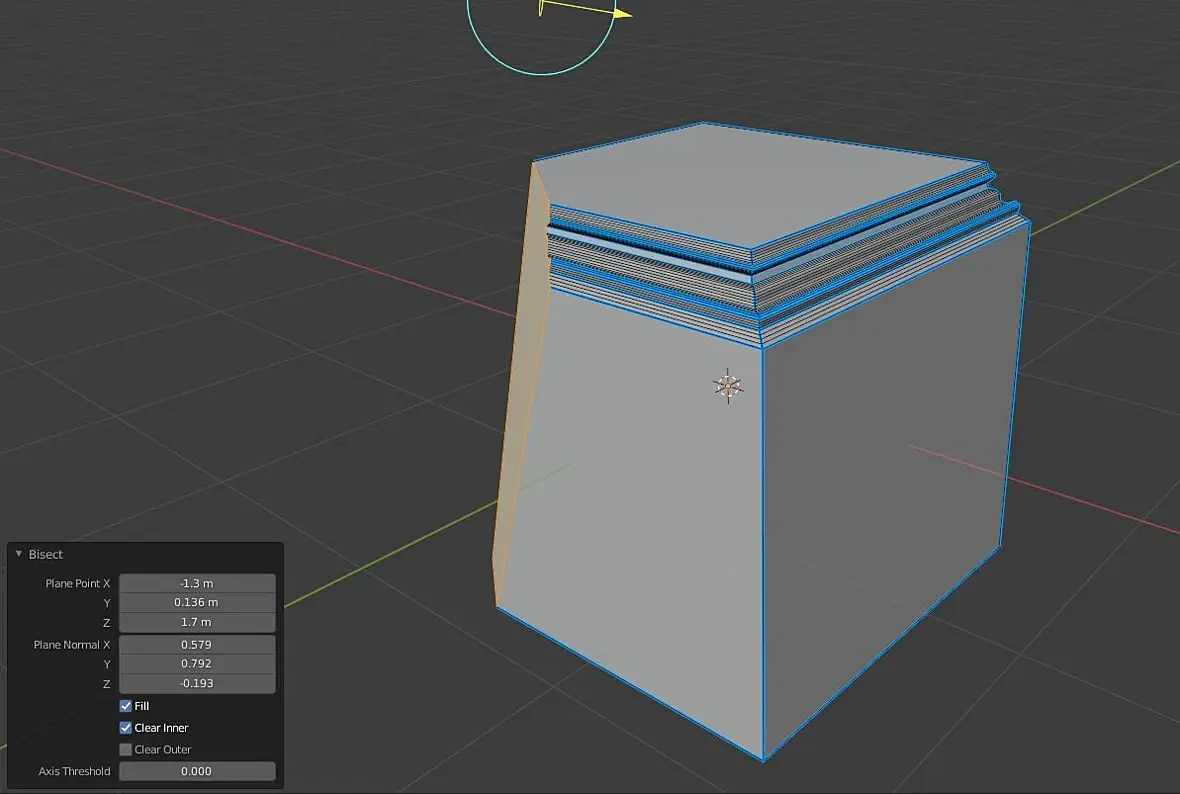Viewport: 1180px width, 794px height.
Task: Select the Plane Point X label
Action: [78, 583]
